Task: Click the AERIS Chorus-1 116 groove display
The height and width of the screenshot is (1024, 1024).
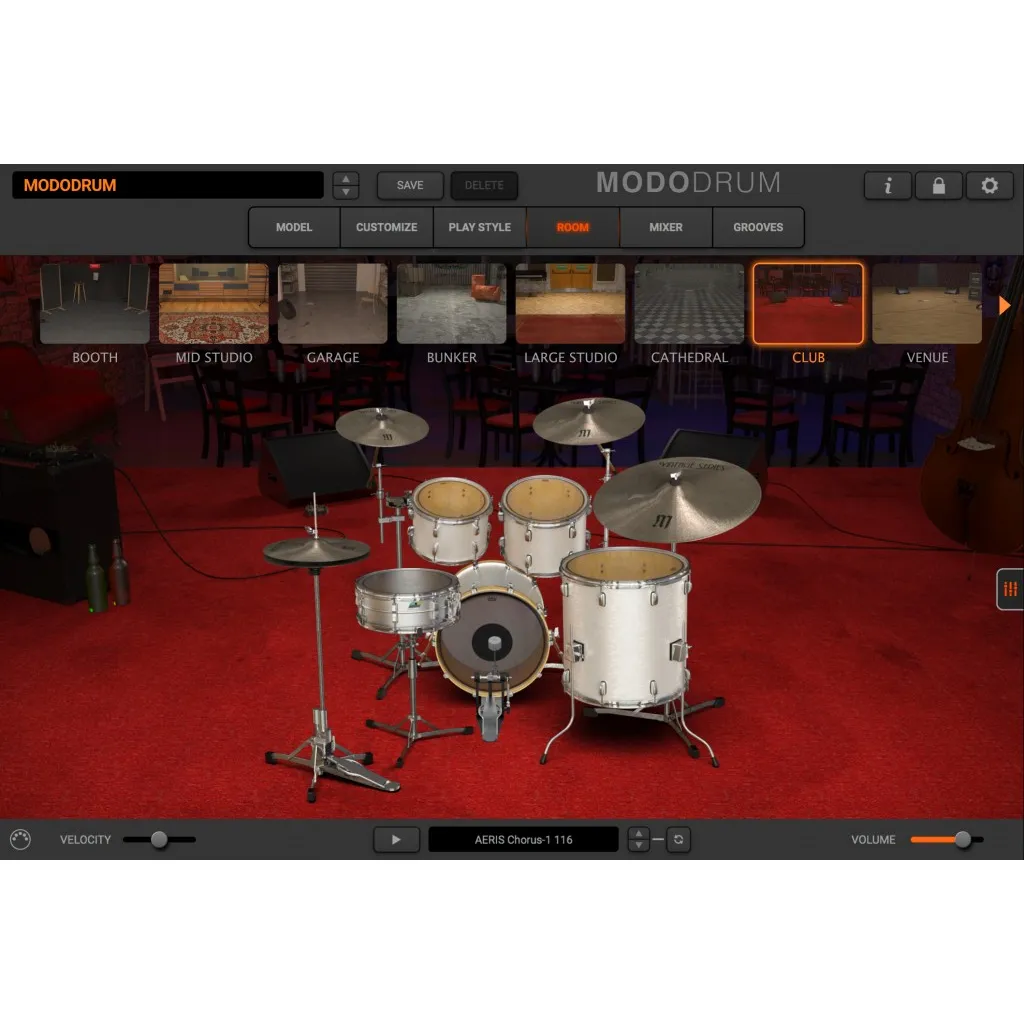Action: click(x=523, y=839)
